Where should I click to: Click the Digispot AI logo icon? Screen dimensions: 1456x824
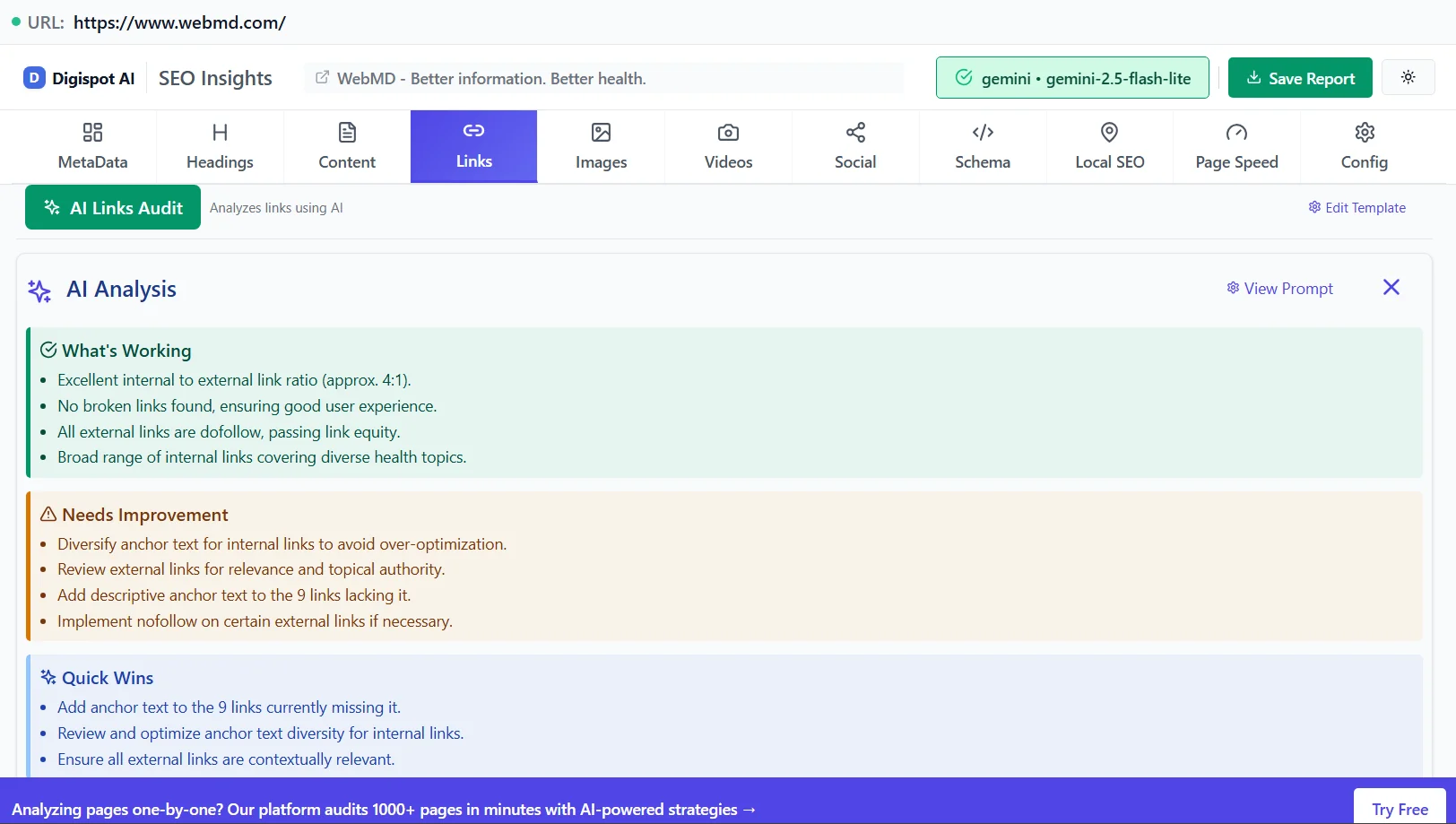point(34,78)
